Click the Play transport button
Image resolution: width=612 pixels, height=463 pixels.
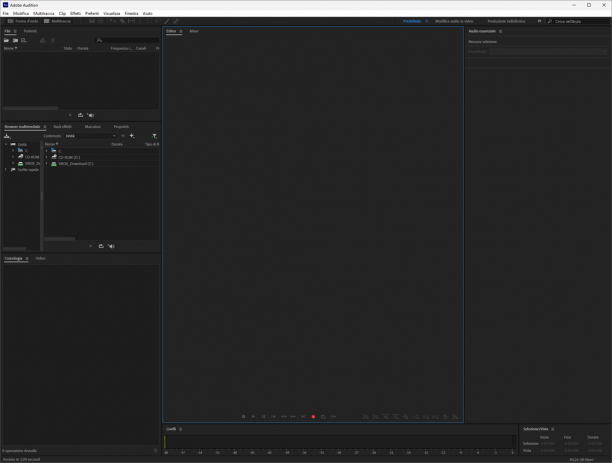[x=253, y=417]
